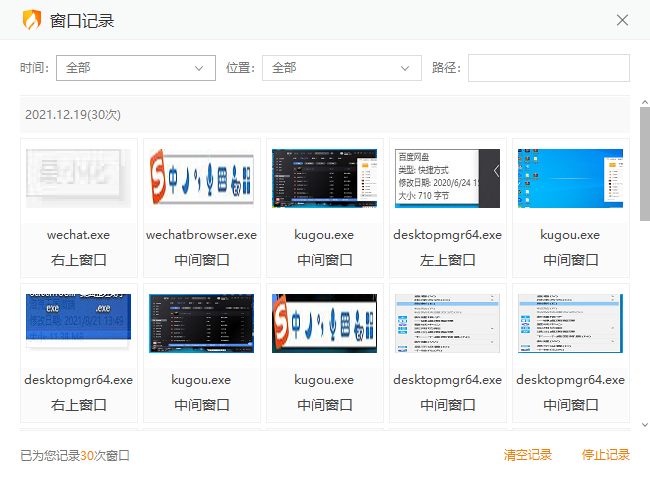This screenshot has width=650, height=480.
Task: Open the kugou.exe thumbnail showing Sogou input bar
Action: (x=325, y=324)
